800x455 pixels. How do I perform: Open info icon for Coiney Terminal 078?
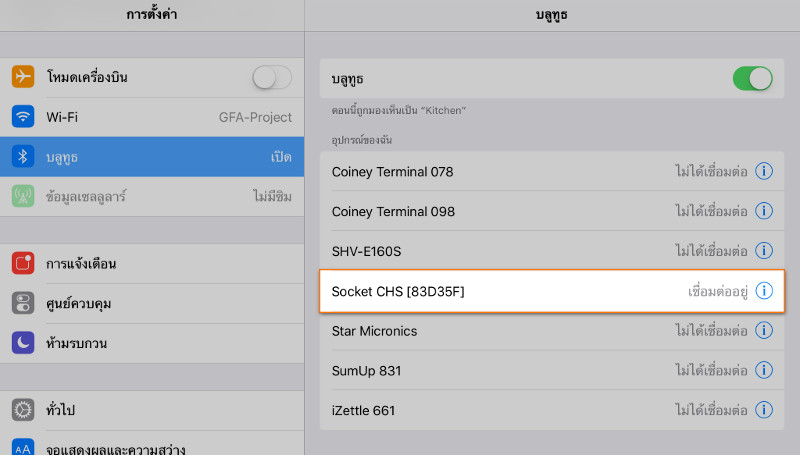764,171
